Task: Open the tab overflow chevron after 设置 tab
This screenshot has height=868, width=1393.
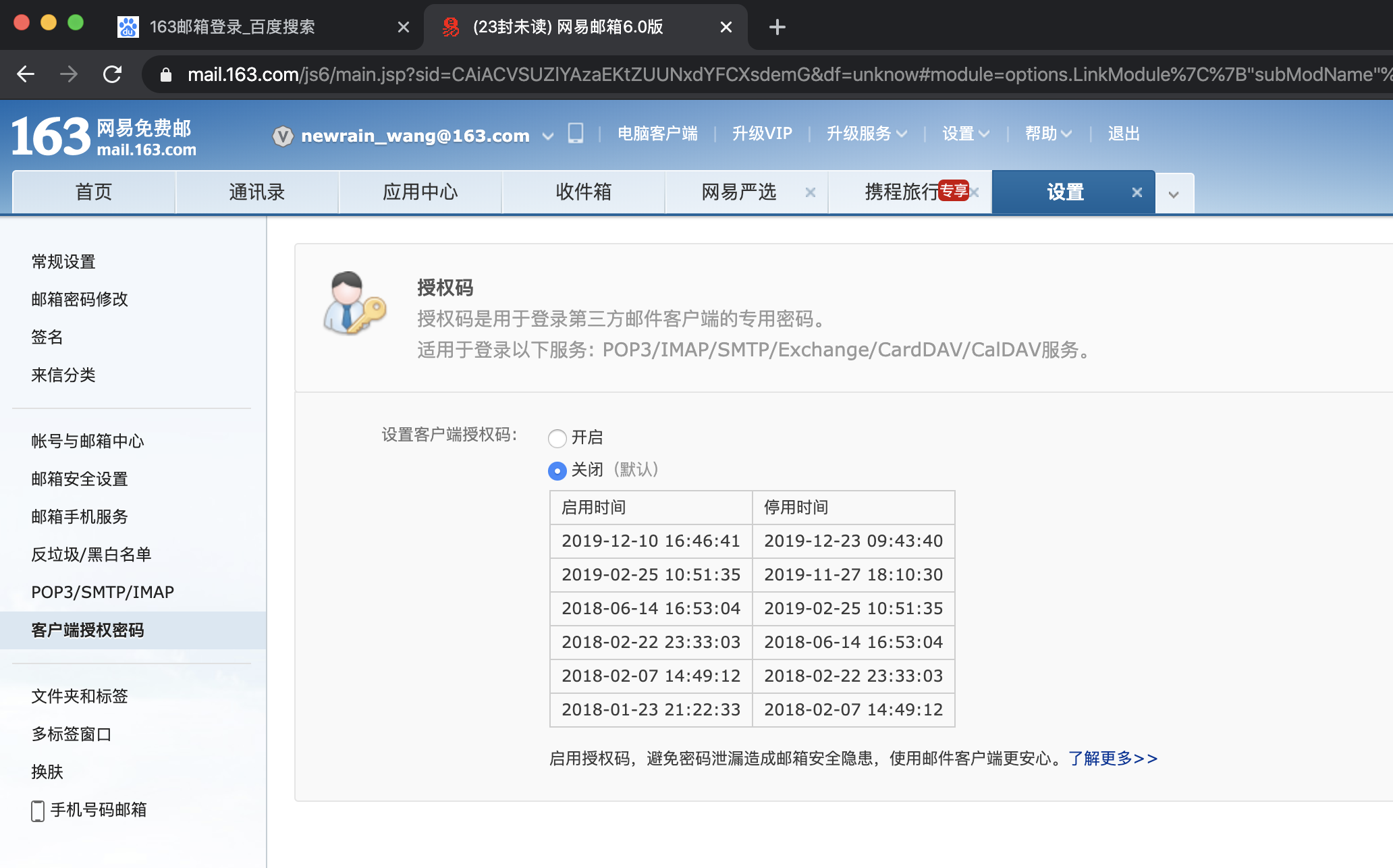Action: [1174, 194]
